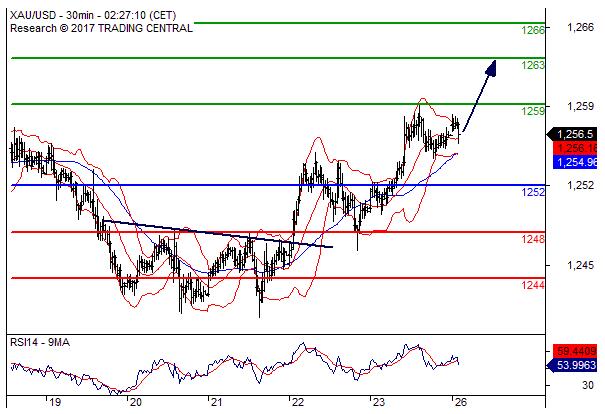Click the RSI14 - 9MA indicator label
This screenshot has height=414, width=605.
40,342
